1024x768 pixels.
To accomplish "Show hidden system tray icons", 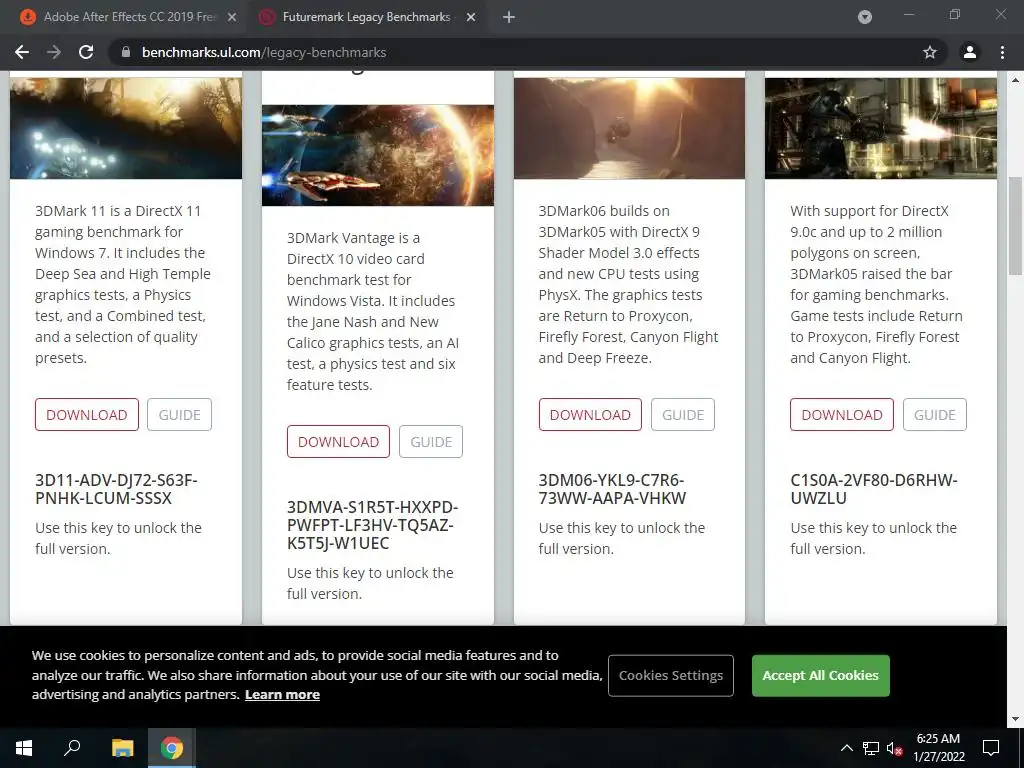I will (x=846, y=748).
